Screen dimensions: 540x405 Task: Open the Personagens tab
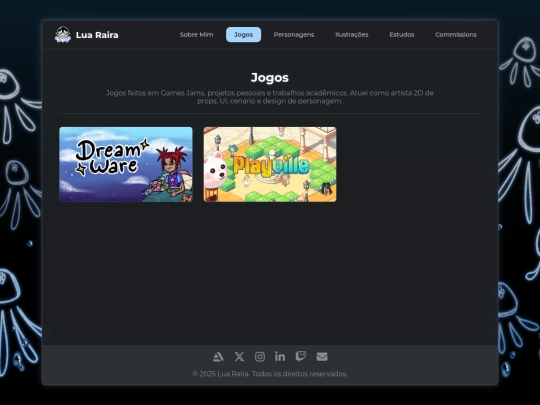coord(294,34)
